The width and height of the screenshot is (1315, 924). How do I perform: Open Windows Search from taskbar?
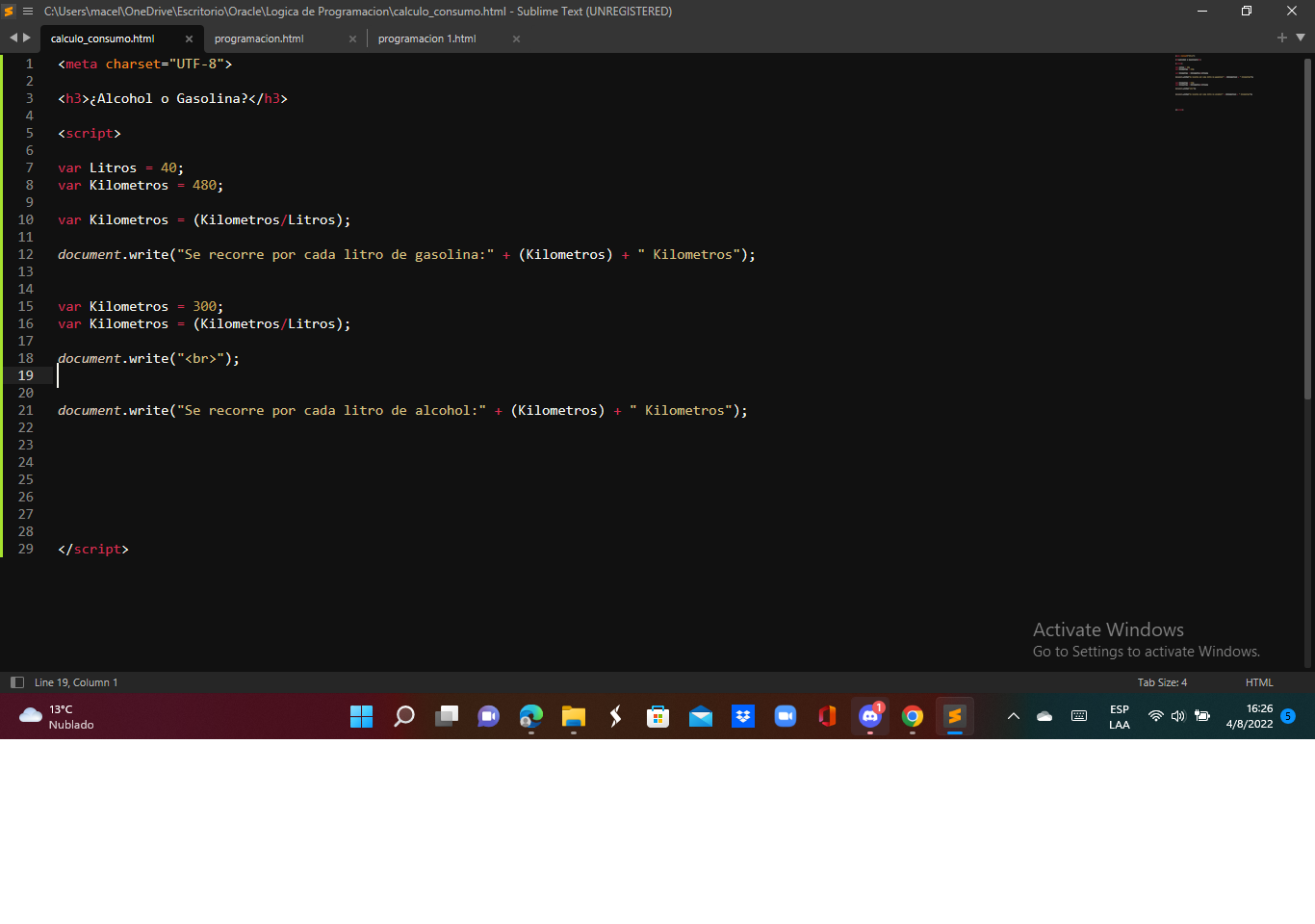coord(404,716)
